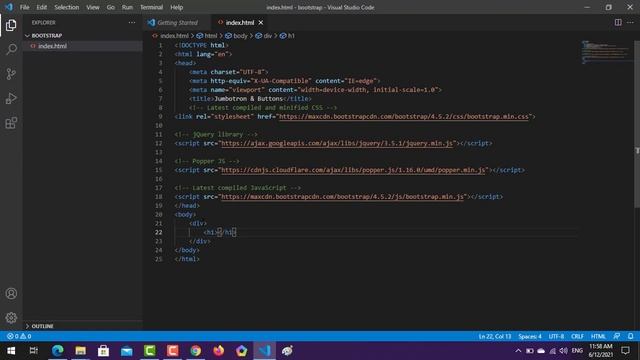Open Microsoft Store from taskbar

coord(103,351)
